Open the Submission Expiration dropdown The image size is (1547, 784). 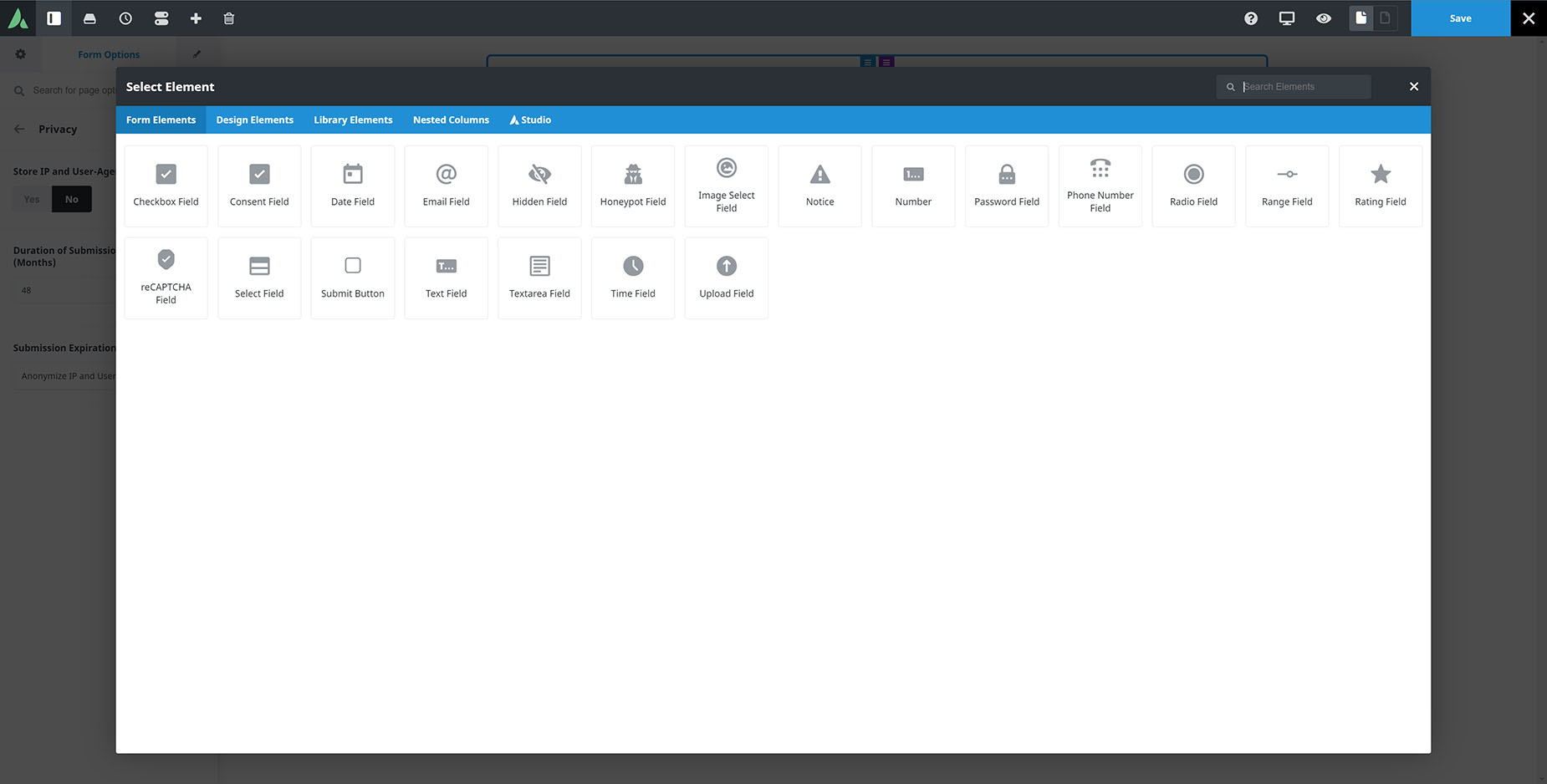64,376
